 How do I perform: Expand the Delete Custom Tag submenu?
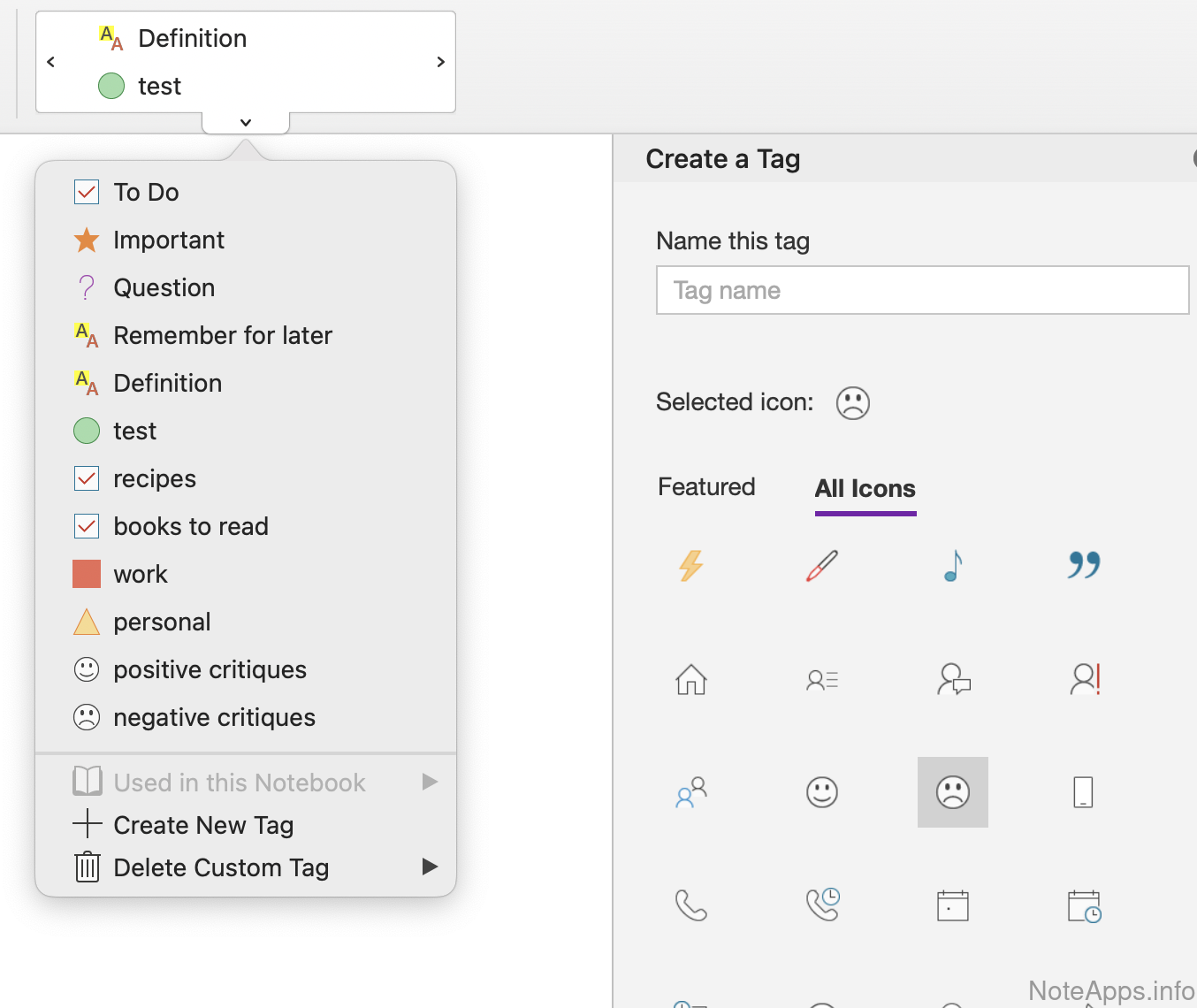221,867
